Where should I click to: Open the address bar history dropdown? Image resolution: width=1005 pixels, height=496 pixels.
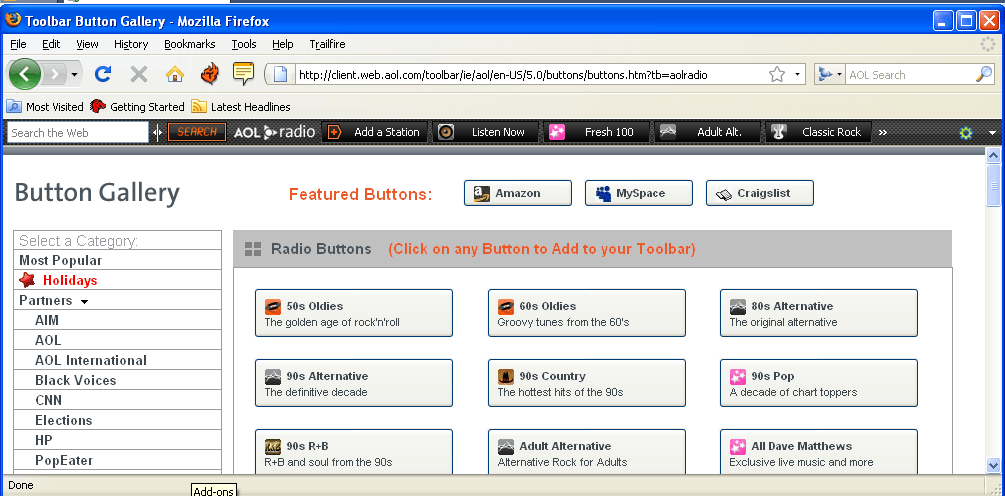(x=797, y=74)
